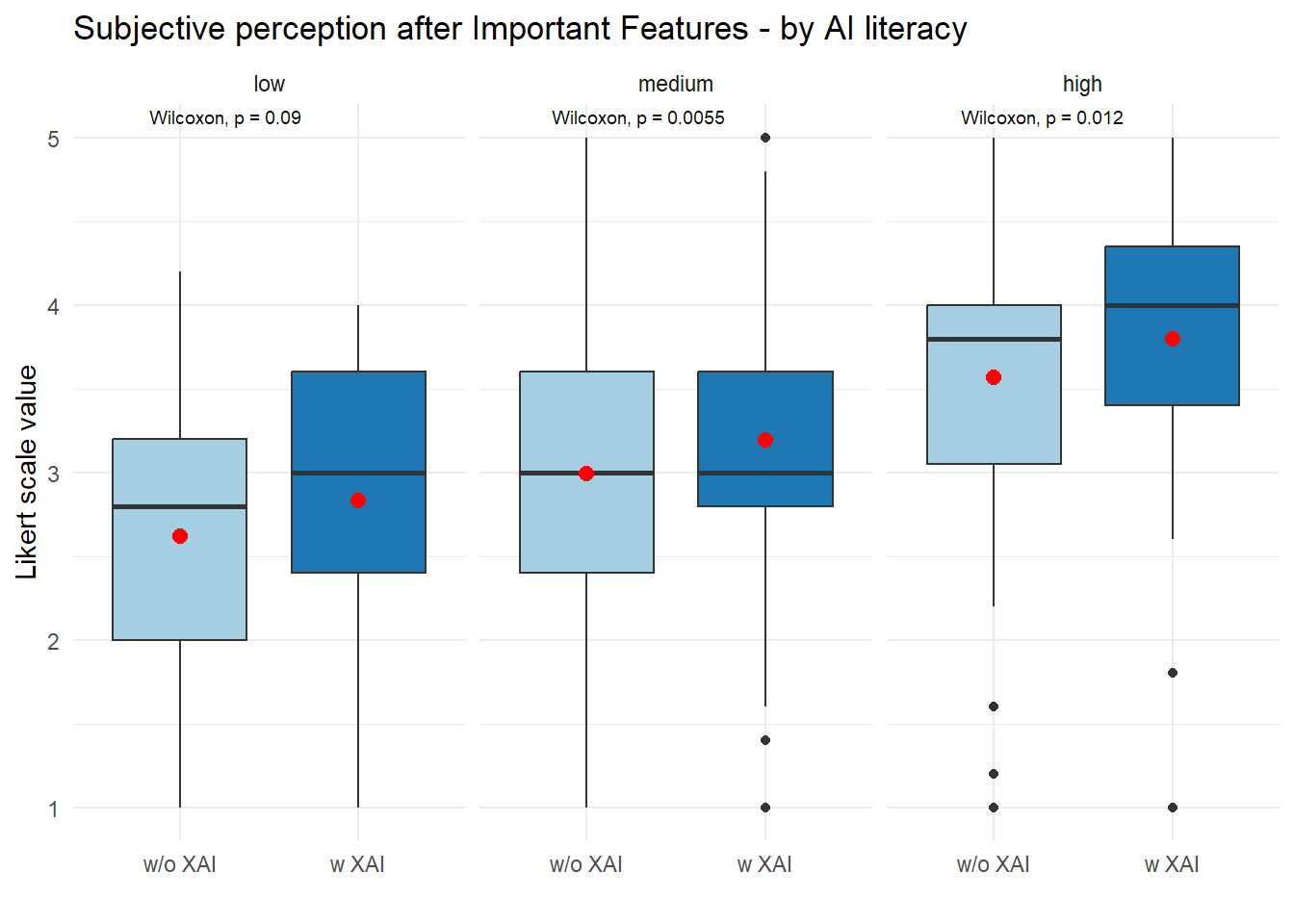1294x924 pixels.
Task: Click the 'low' facet header label
Action: click(x=270, y=85)
